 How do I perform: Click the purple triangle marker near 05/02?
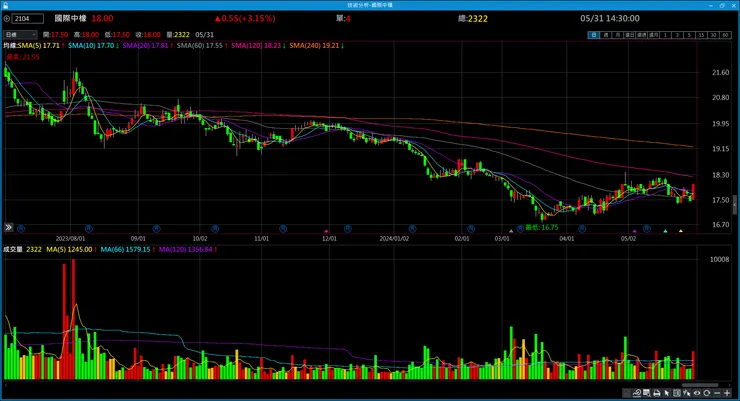[634, 231]
